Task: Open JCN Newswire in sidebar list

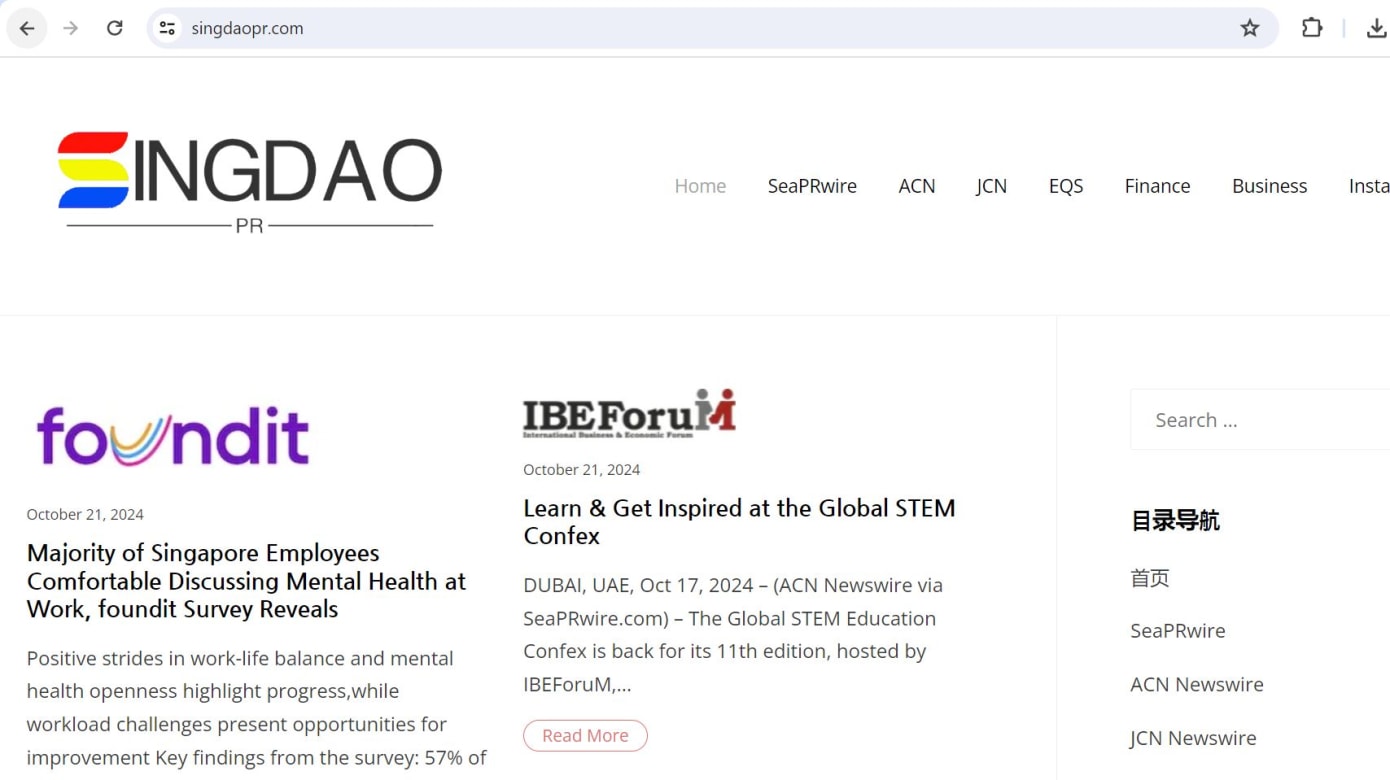Action: pos(1192,738)
